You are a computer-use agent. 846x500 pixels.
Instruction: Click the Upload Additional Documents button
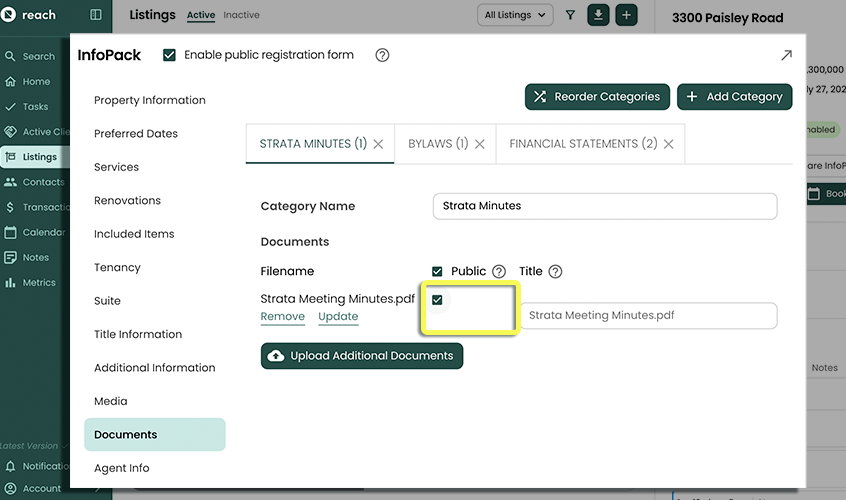coord(362,356)
